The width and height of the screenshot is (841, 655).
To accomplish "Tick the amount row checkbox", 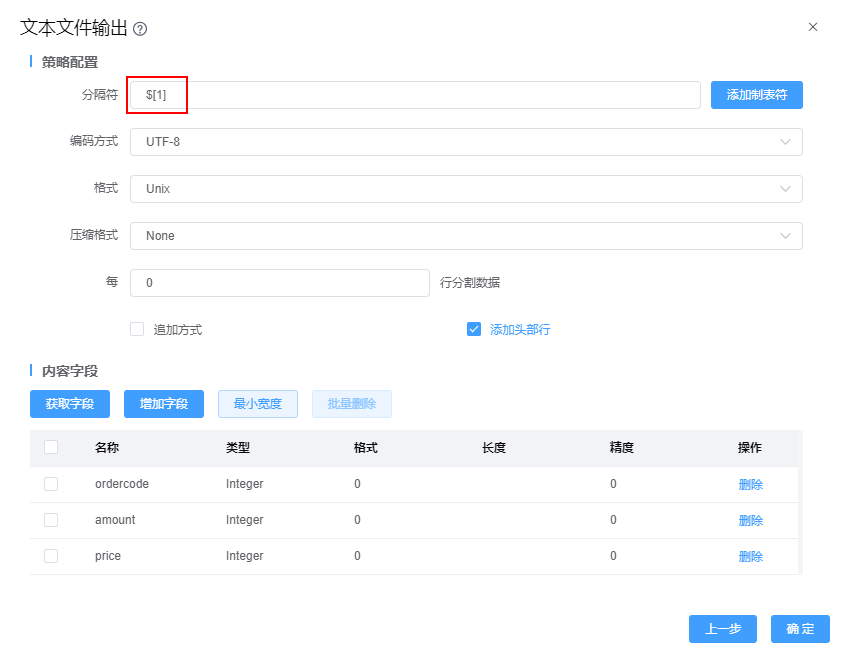I will (51, 520).
